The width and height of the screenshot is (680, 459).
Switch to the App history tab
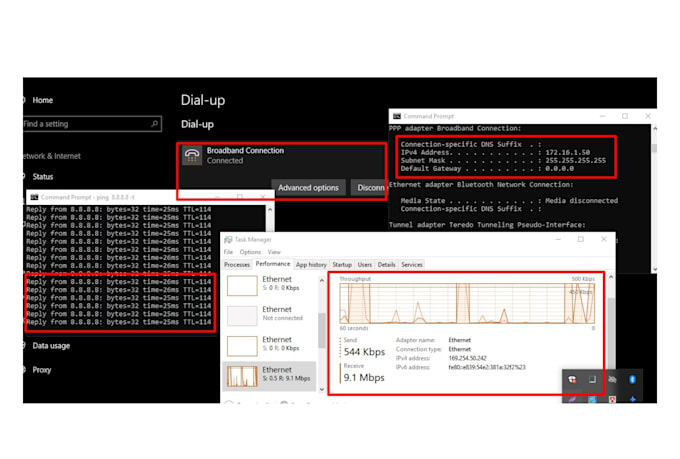(311, 265)
